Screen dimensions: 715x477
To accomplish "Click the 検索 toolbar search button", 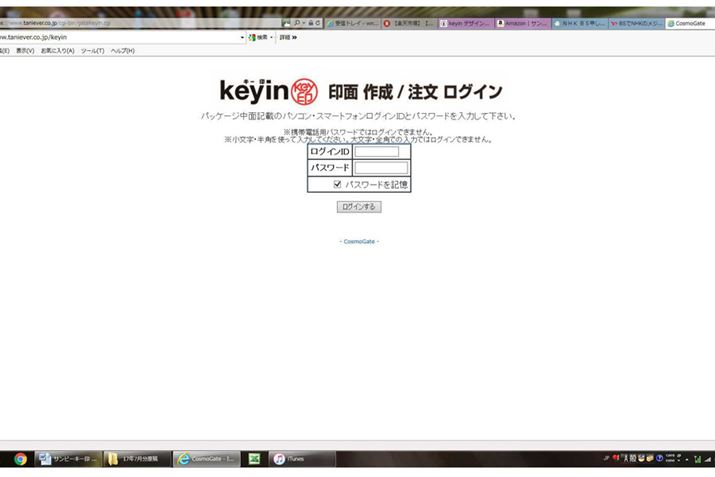I will tap(259, 37).
